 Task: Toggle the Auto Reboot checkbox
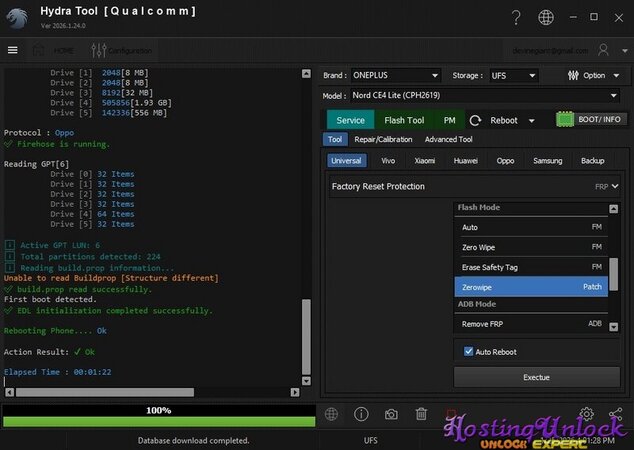(x=468, y=351)
